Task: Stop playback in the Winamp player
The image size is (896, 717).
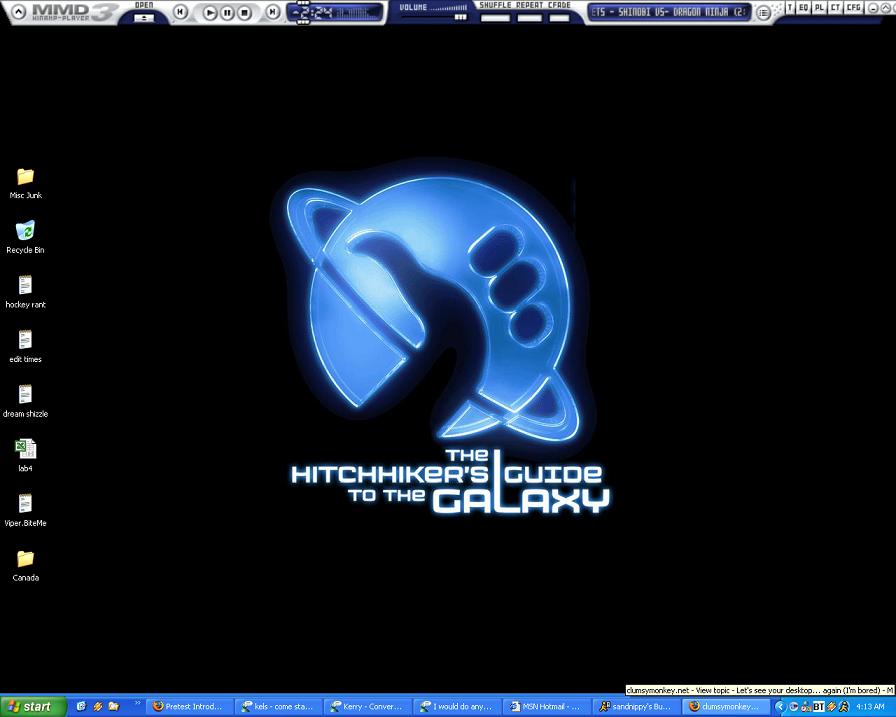Action: pos(244,13)
